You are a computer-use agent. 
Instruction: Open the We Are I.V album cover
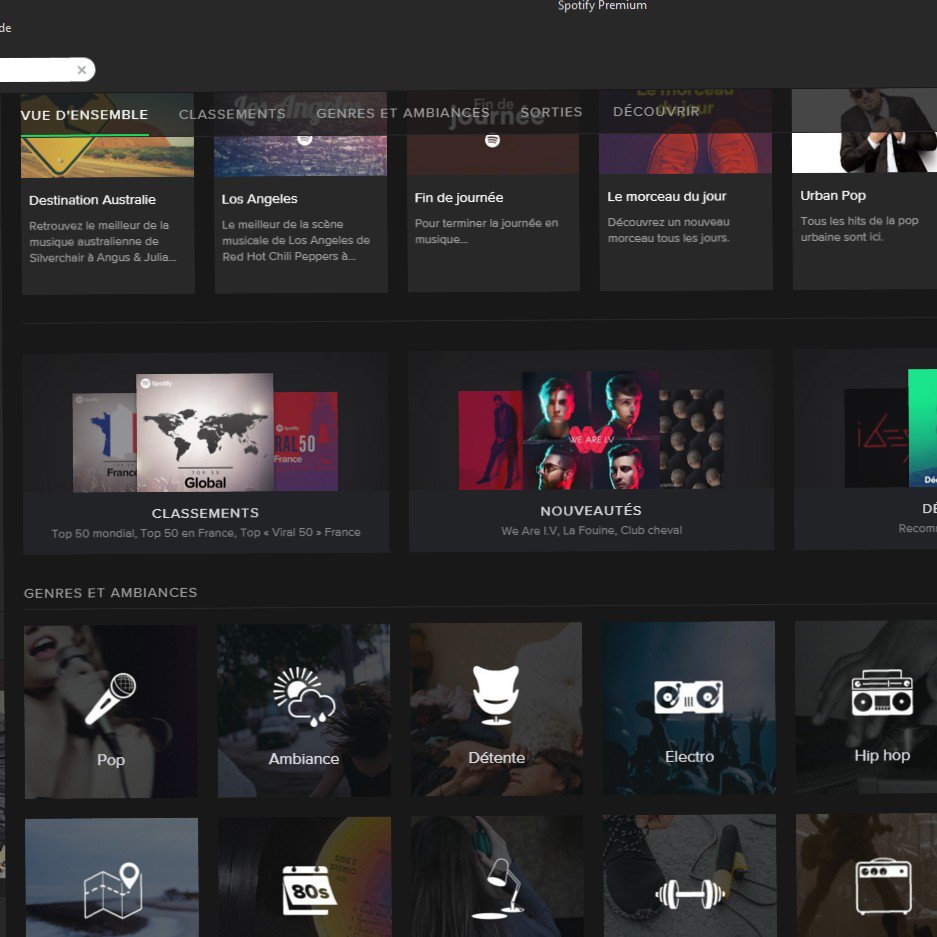click(x=591, y=430)
